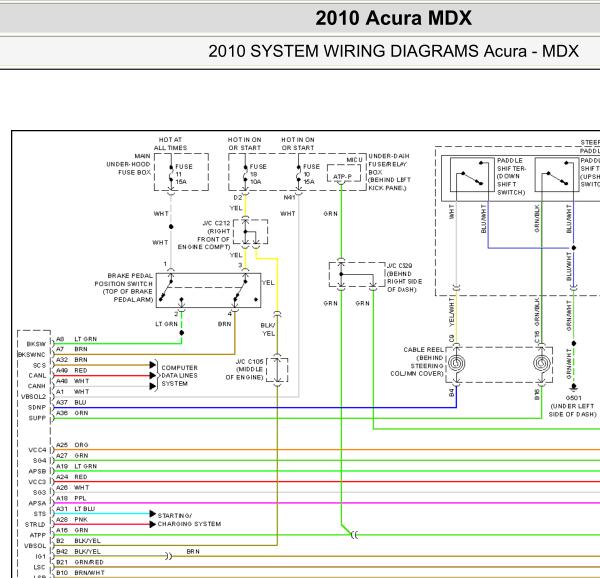Click the 'A36 GRN' pin row
Viewport: 600px width, 578px height.
[72, 413]
